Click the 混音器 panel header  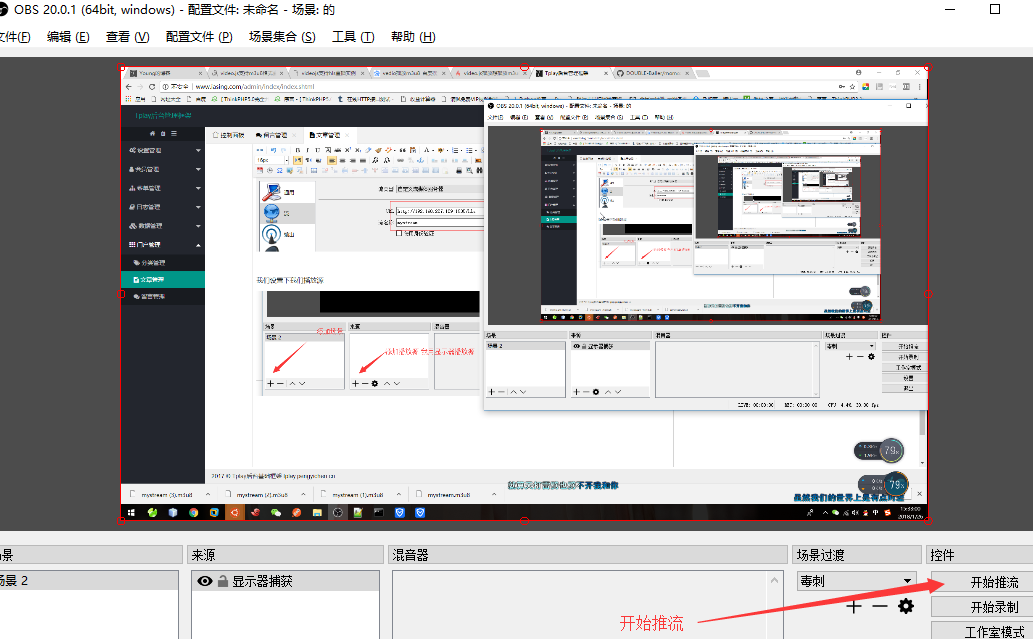(588, 555)
